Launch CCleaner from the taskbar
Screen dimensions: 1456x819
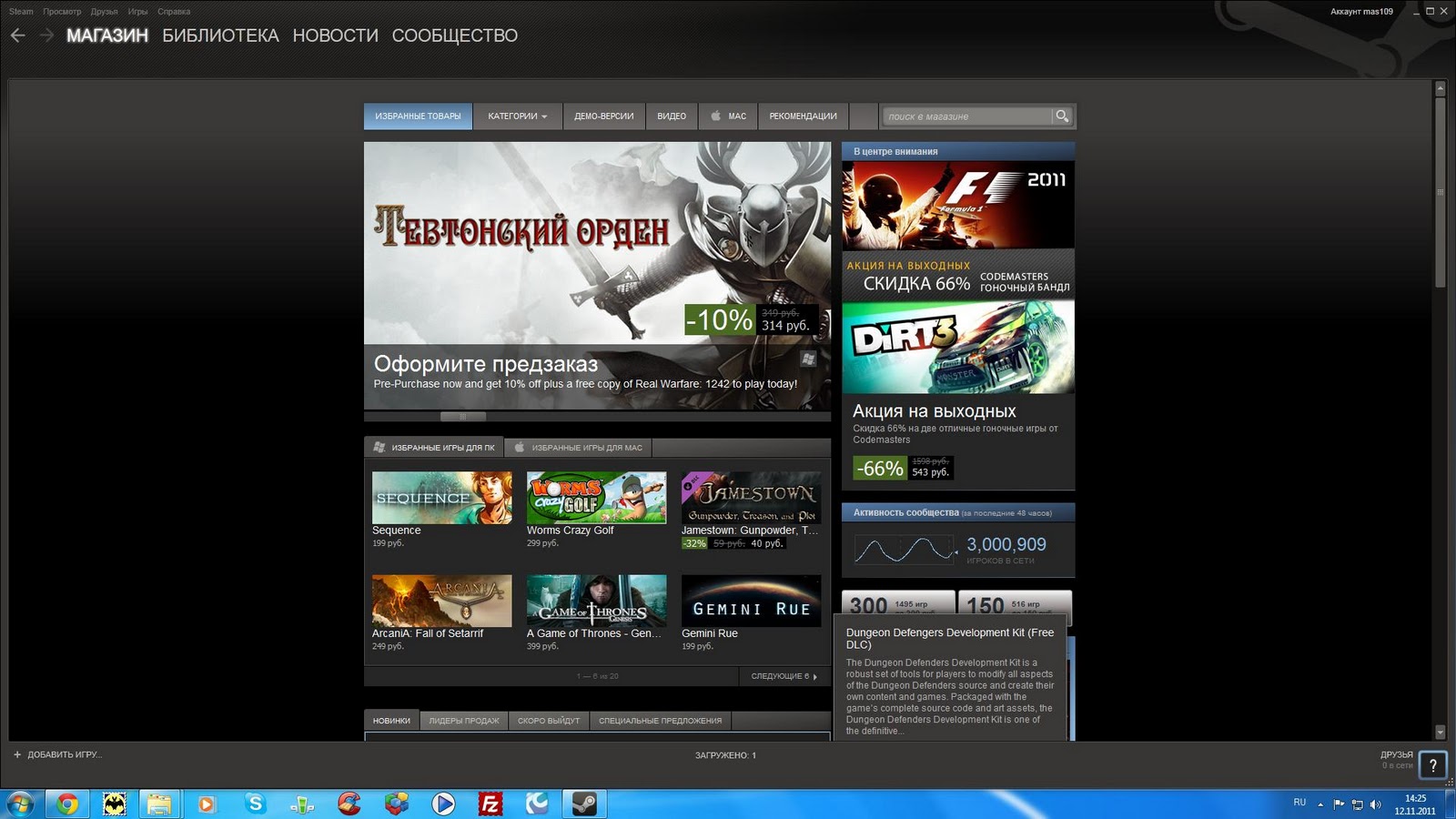(x=349, y=804)
